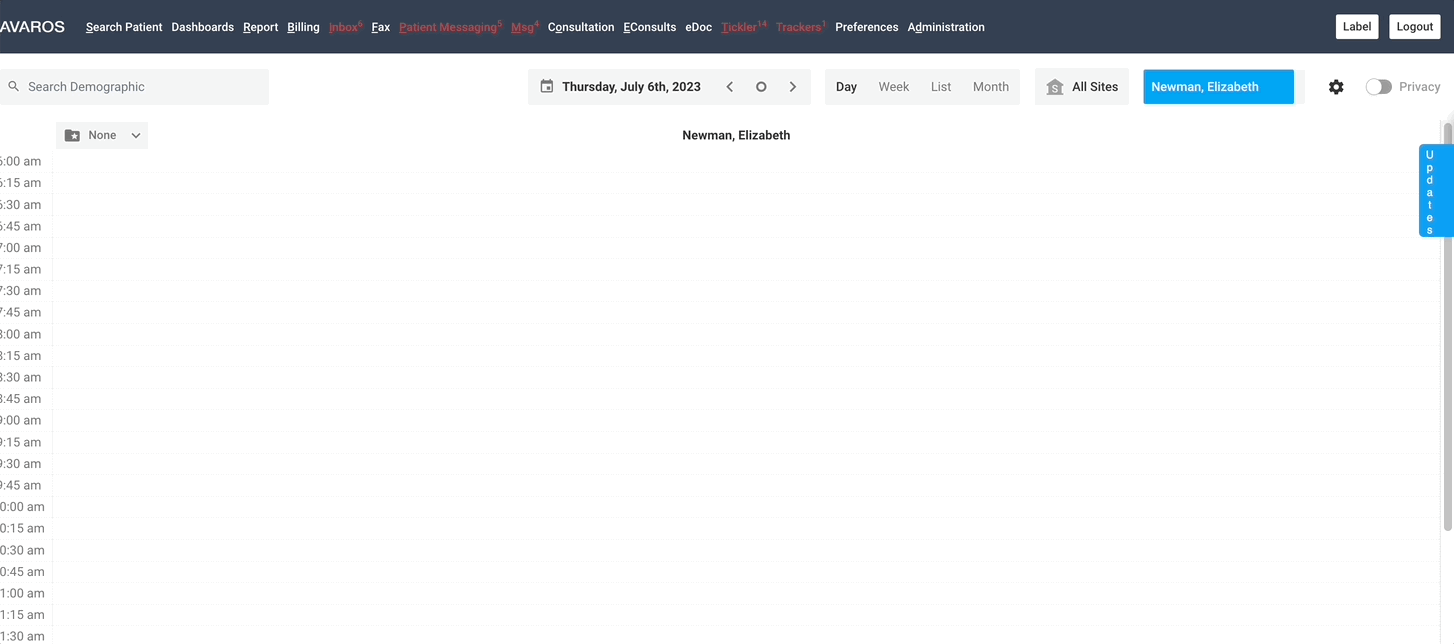This screenshot has height=644, width=1454.
Task: Go to previous day arrow
Action: tap(730, 87)
